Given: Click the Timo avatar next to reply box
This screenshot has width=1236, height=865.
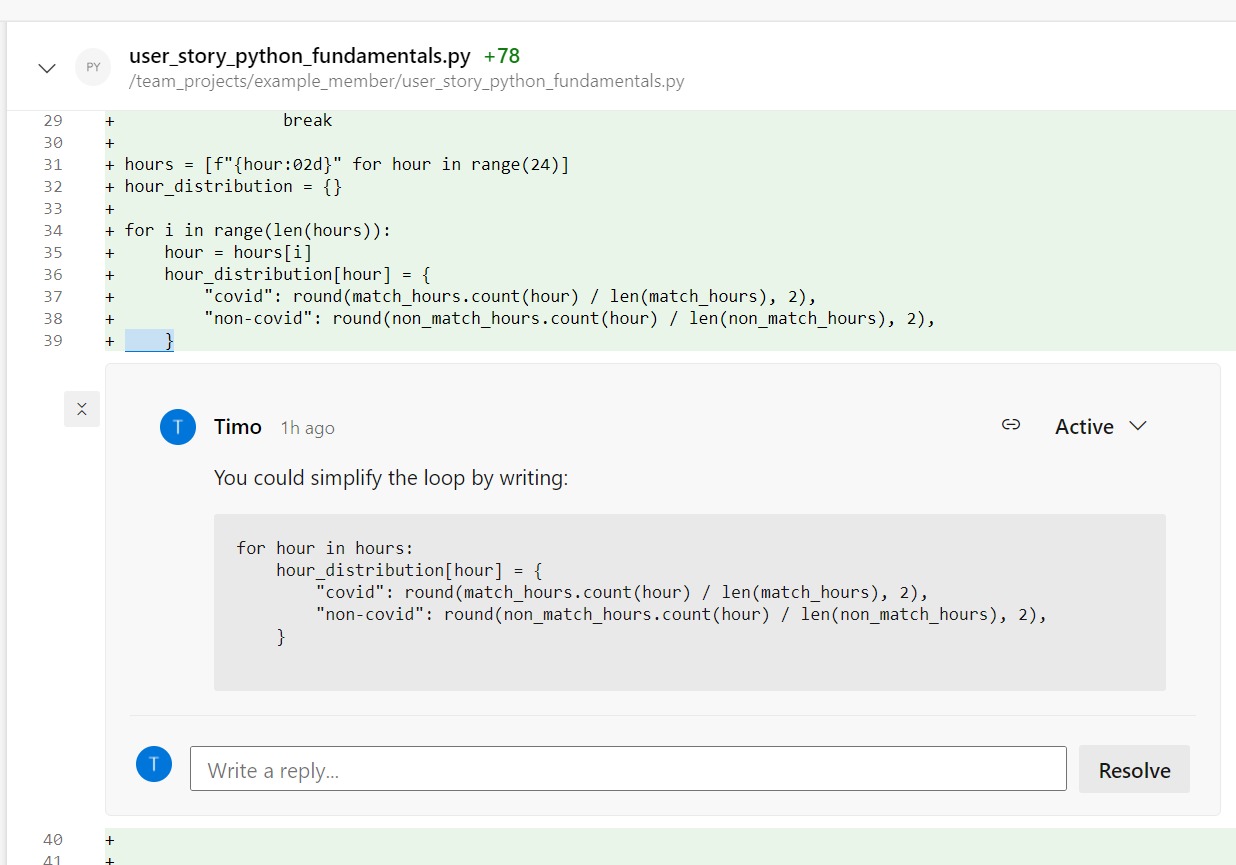Looking at the screenshot, I should point(154,764).
